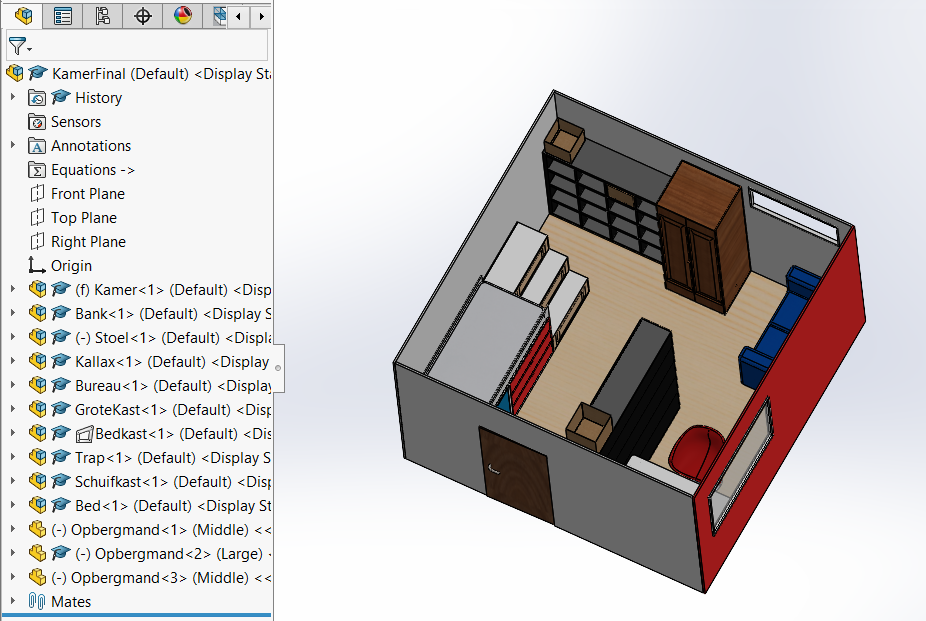Expand the History folder
Screen dimensions: 926x621
point(13,97)
